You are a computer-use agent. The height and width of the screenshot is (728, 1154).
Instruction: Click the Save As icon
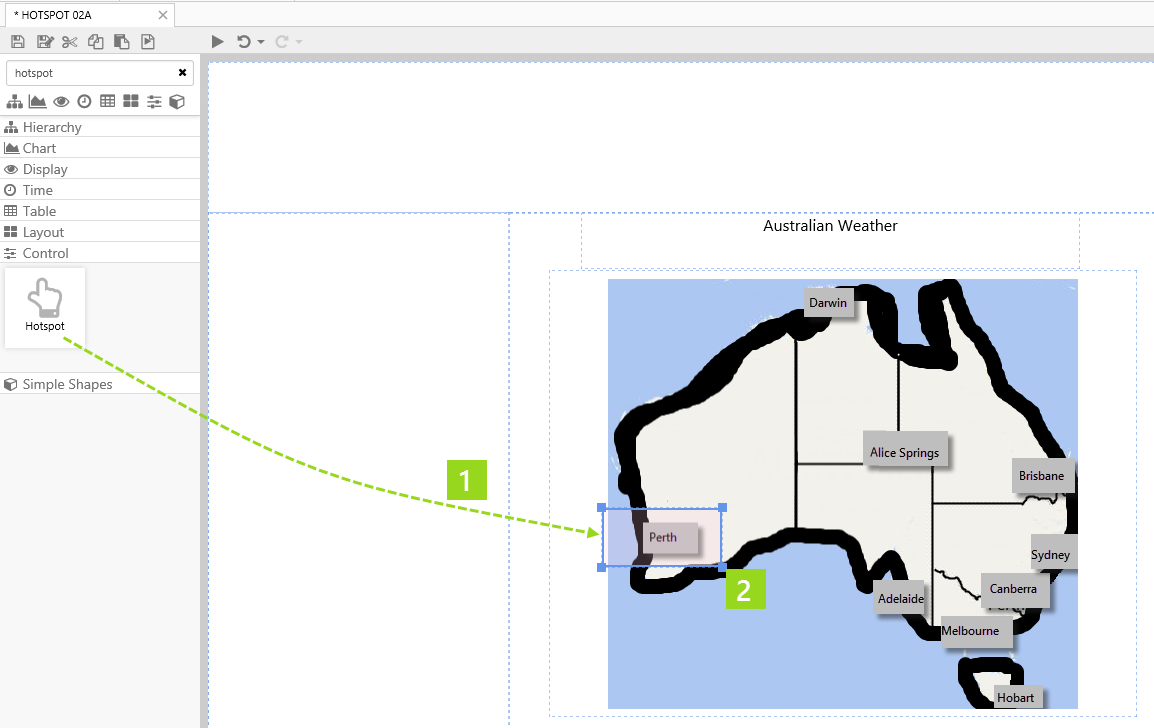point(44,41)
